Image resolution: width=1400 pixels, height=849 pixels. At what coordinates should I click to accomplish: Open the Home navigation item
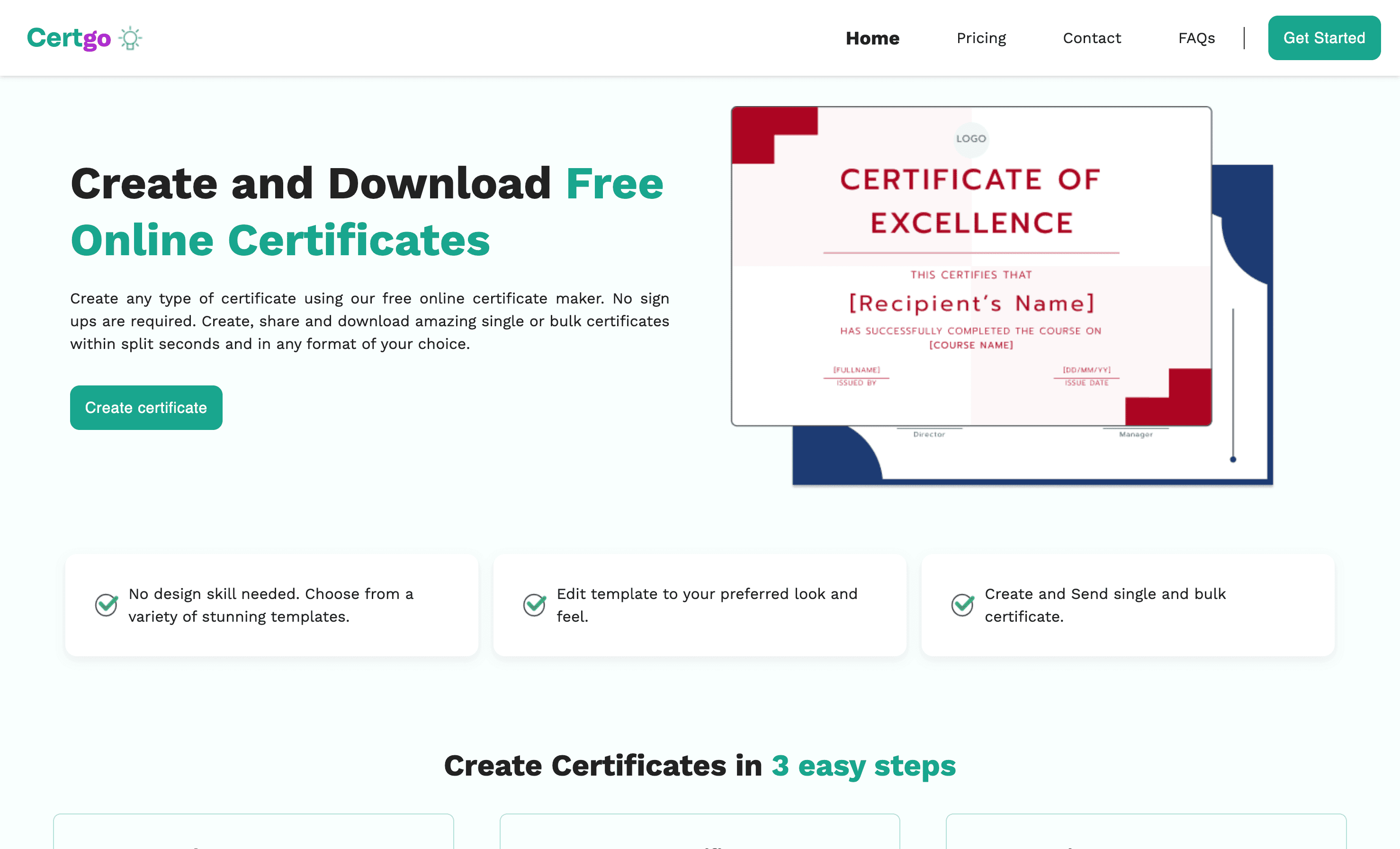[x=872, y=38]
